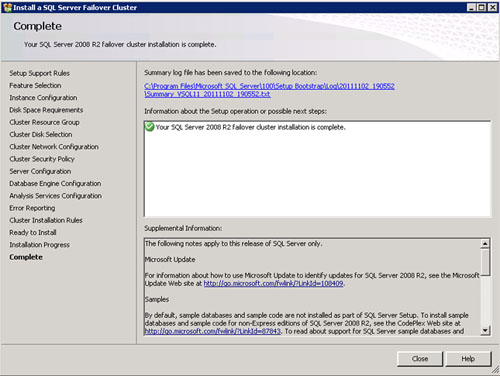Click the green success checkmark icon
The width and height of the screenshot is (500, 376).
150,127
